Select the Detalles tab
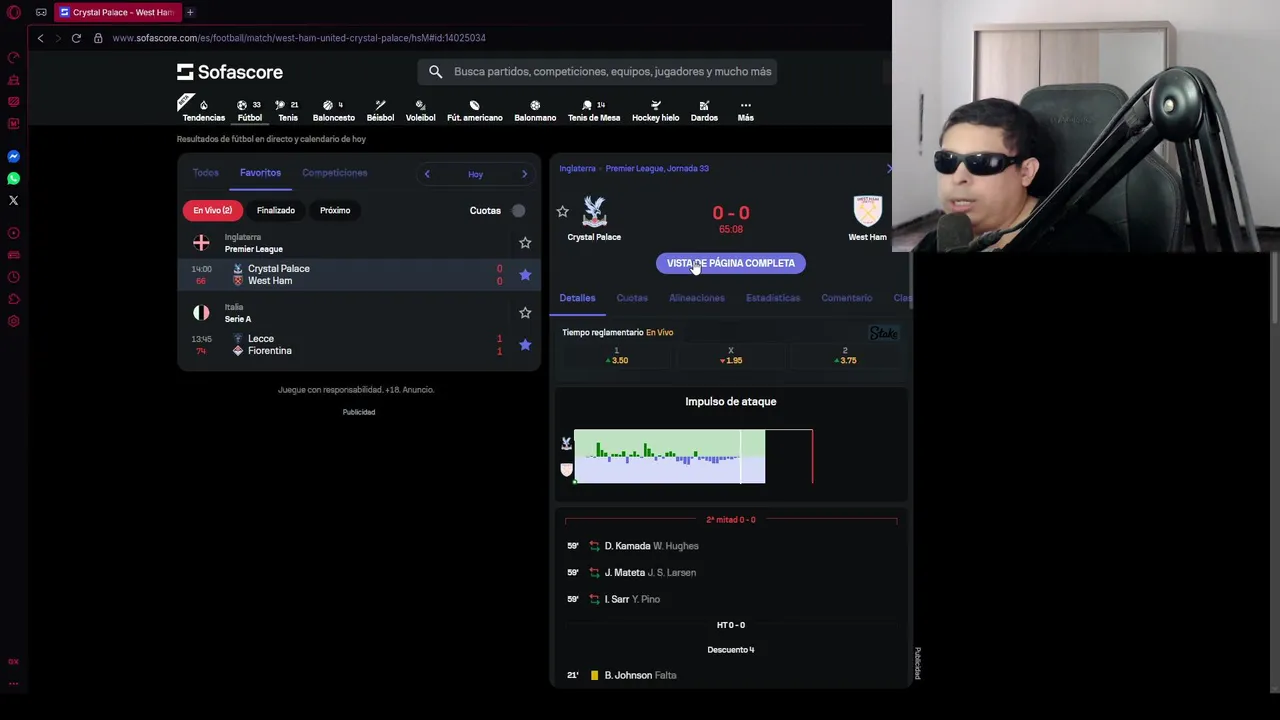 tap(577, 298)
